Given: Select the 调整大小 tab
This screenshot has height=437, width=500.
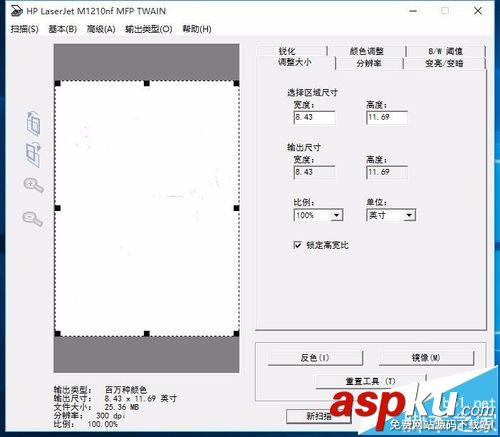Looking at the screenshot, I should tap(295, 62).
